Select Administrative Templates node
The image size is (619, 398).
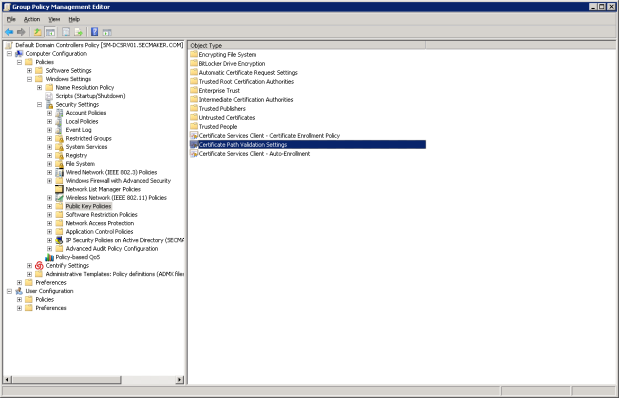(x=114, y=274)
